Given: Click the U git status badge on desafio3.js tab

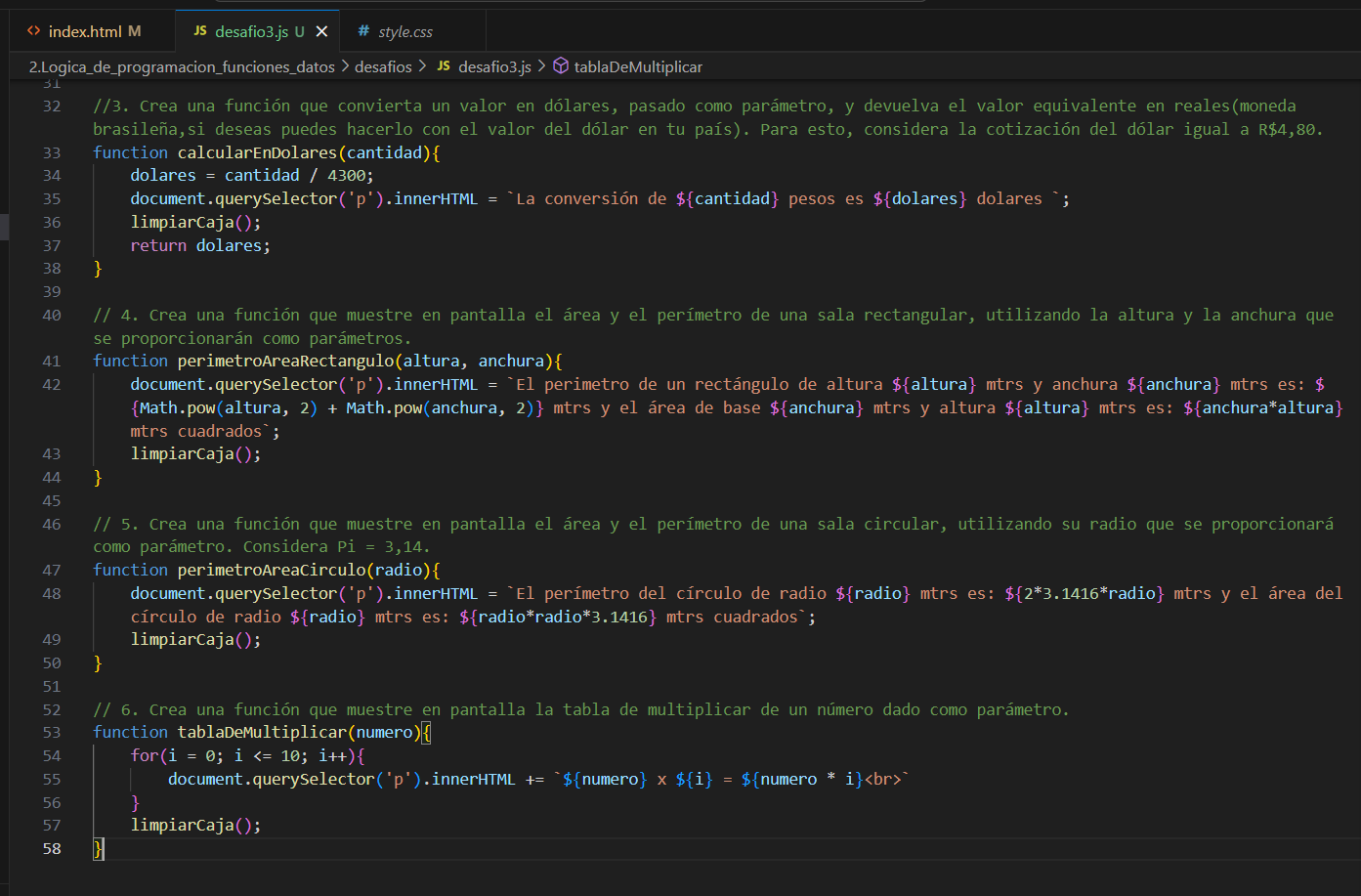Looking at the screenshot, I should tap(300, 31).
